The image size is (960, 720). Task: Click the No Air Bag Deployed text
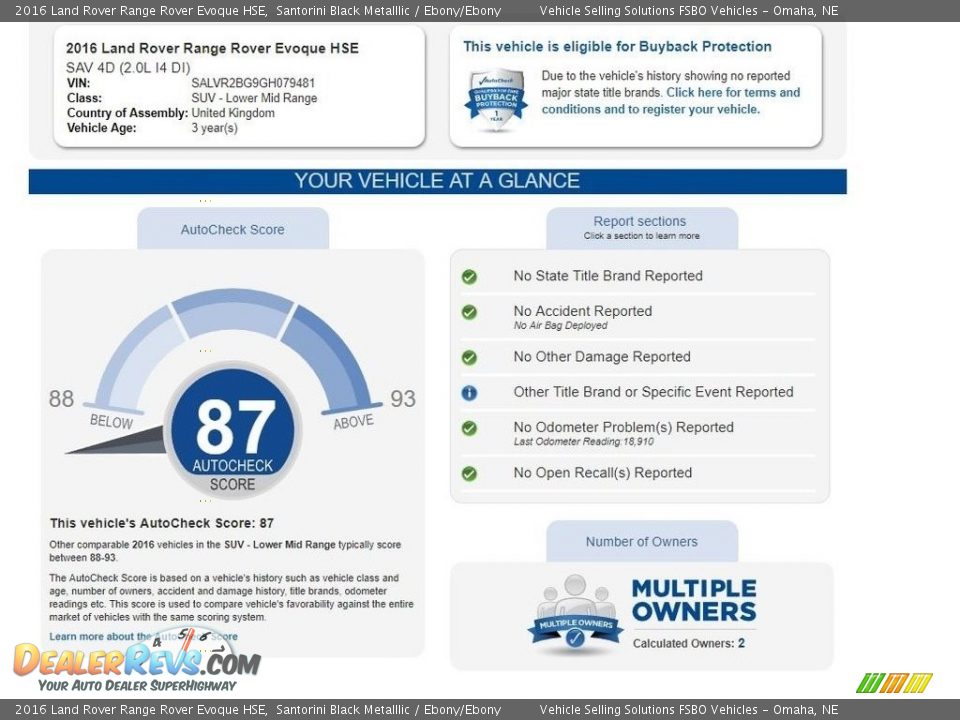coord(560,326)
